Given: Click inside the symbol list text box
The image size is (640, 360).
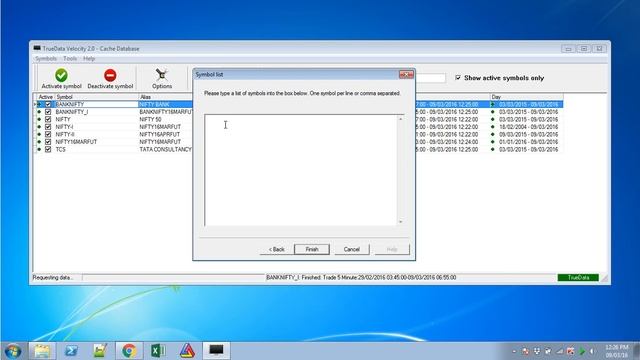Looking at the screenshot, I should click(x=300, y=170).
